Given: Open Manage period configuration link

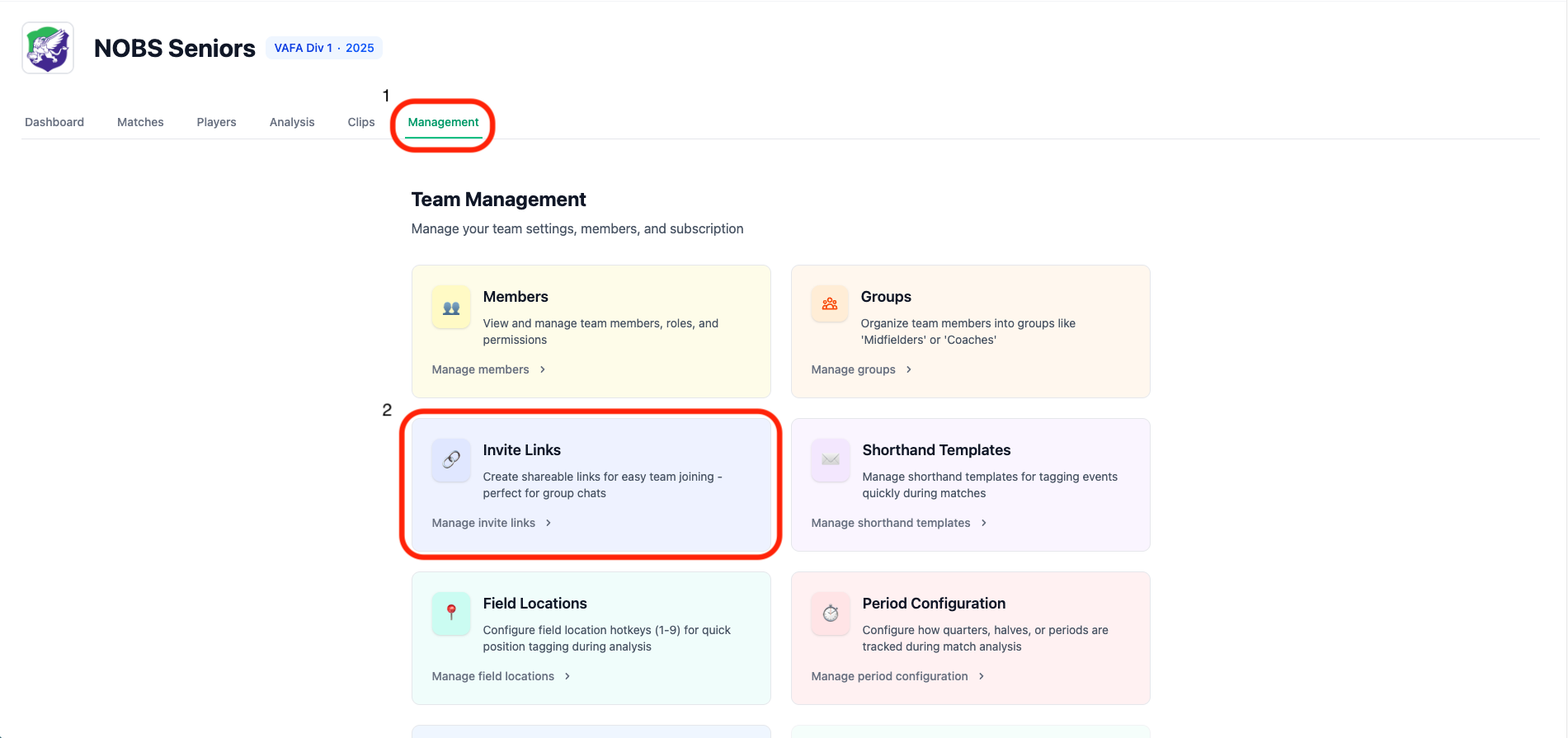Looking at the screenshot, I should pyautogui.click(x=890, y=676).
